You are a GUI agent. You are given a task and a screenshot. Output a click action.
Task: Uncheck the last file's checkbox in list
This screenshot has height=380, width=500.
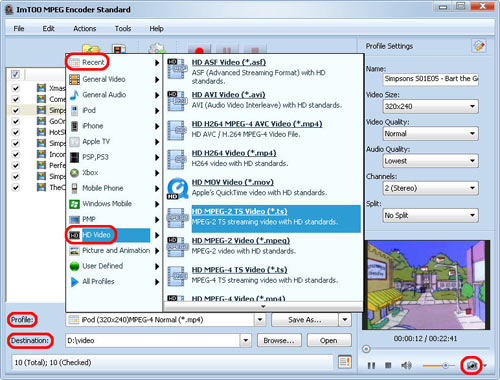(x=15, y=187)
